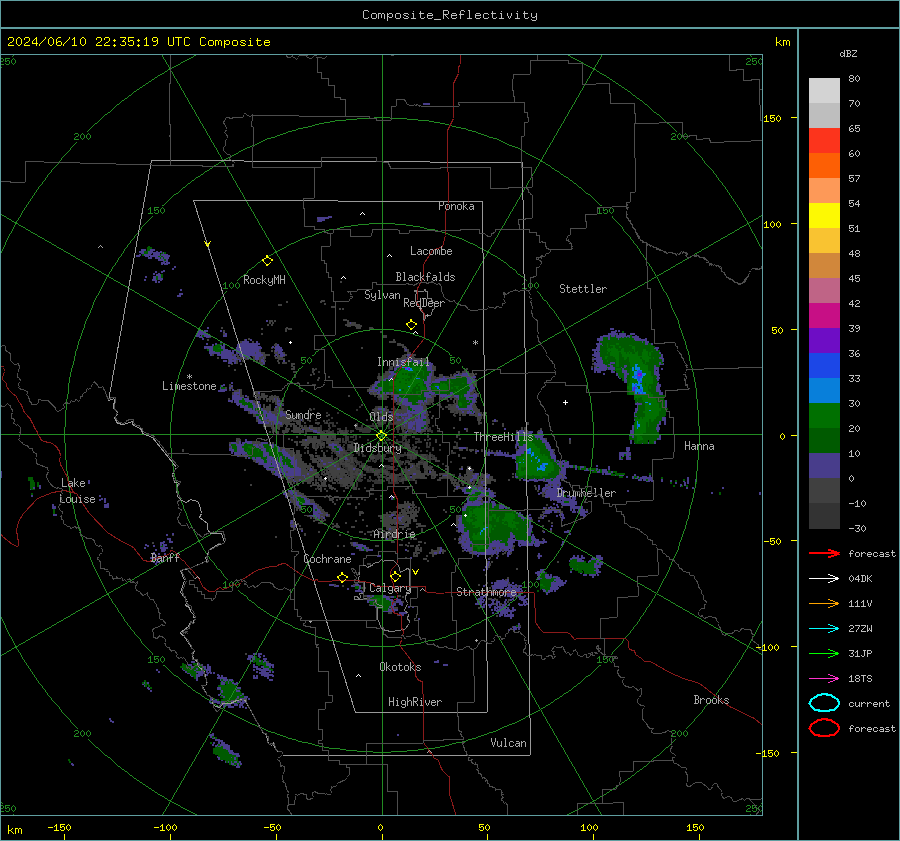Screen dimensions: 900x841
Task: Click the Okotoks label
Action: [x=400, y=667]
